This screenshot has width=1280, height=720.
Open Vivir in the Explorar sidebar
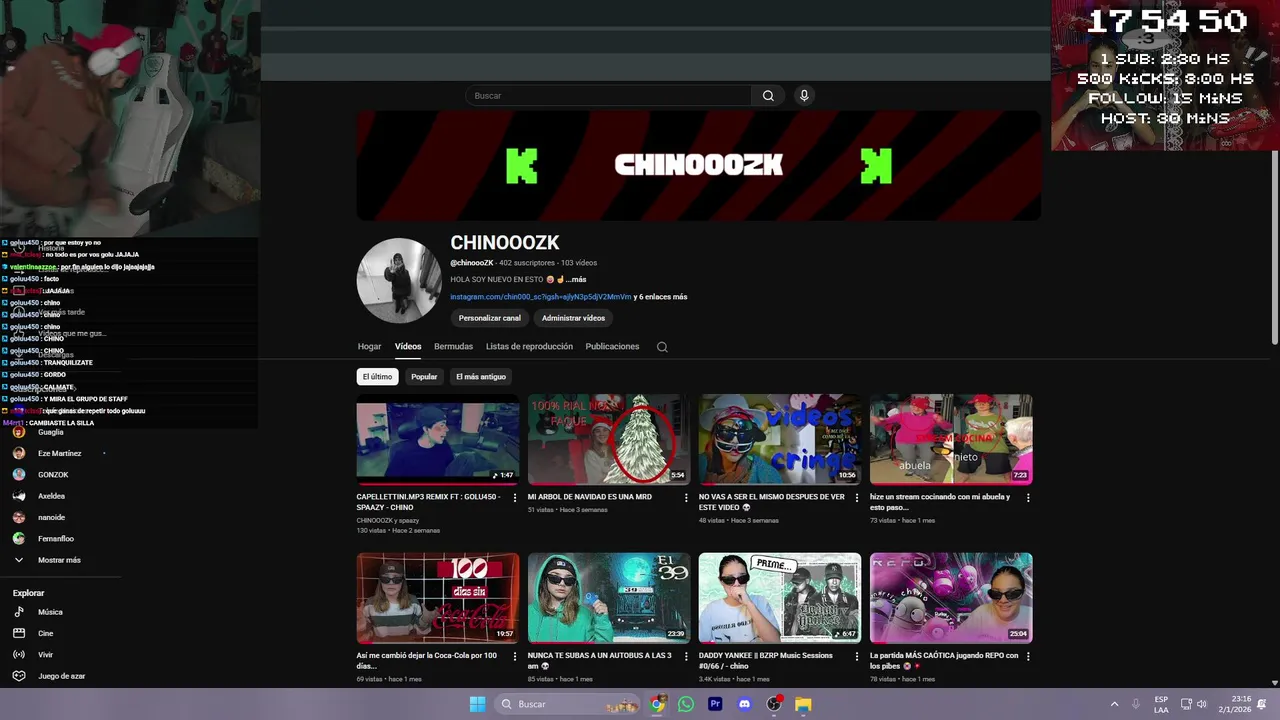pyautogui.click(x=45, y=655)
